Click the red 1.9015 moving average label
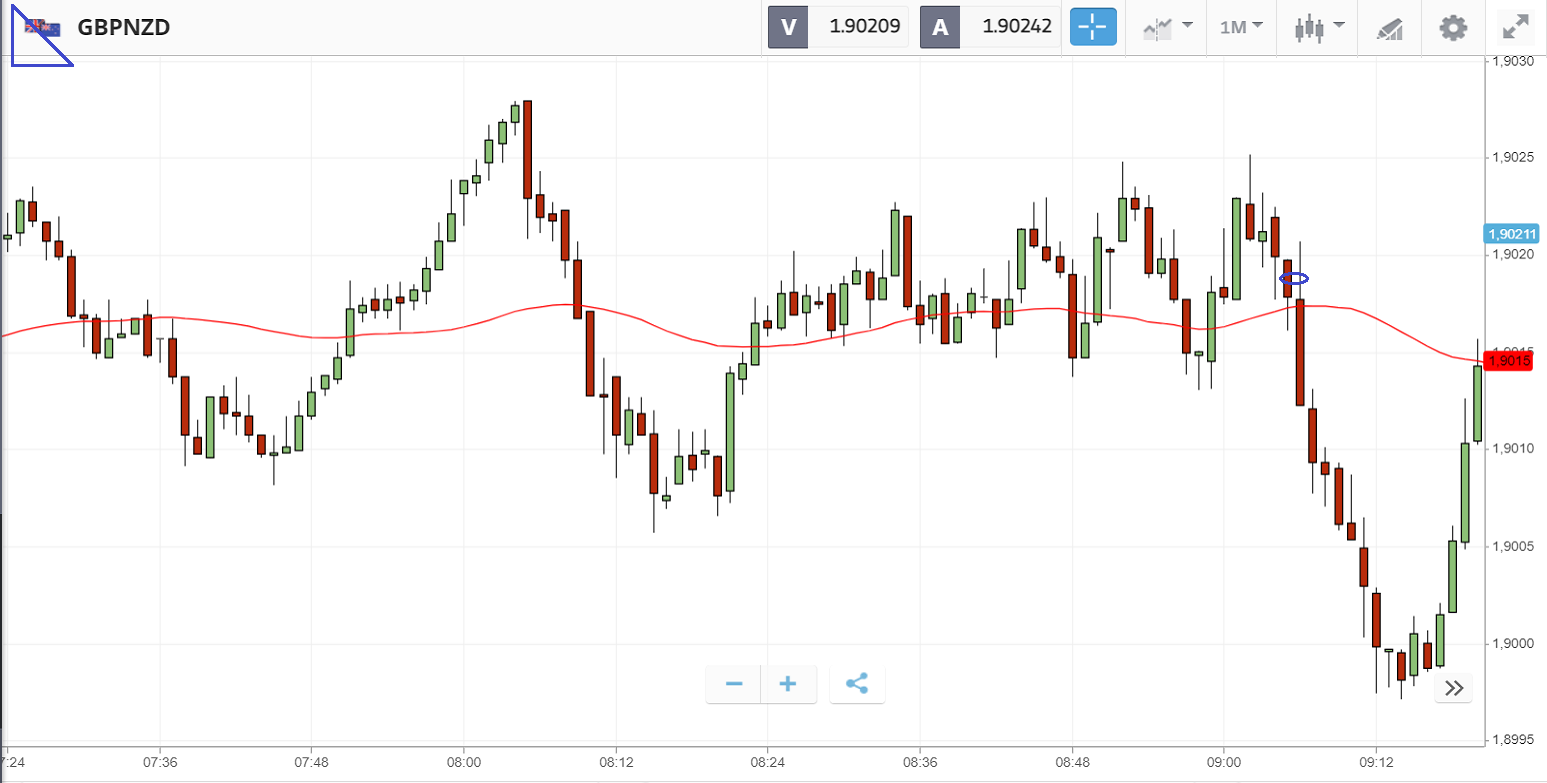The height and width of the screenshot is (783, 1547). coord(1510,360)
